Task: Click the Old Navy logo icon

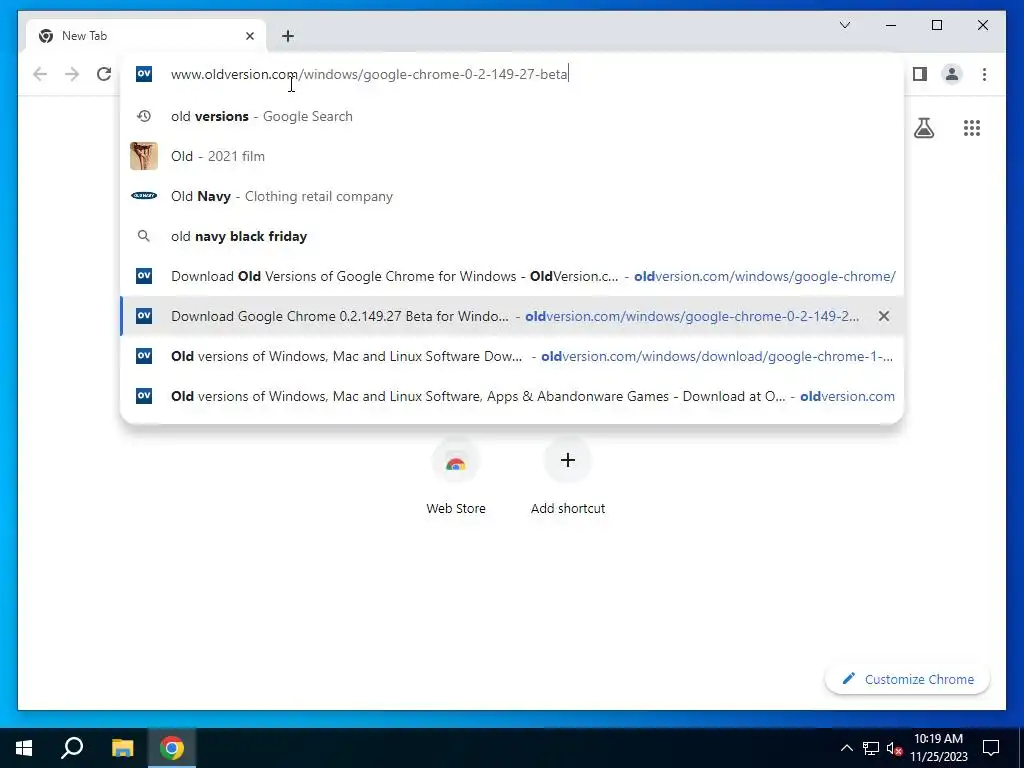Action: (x=144, y=196)
